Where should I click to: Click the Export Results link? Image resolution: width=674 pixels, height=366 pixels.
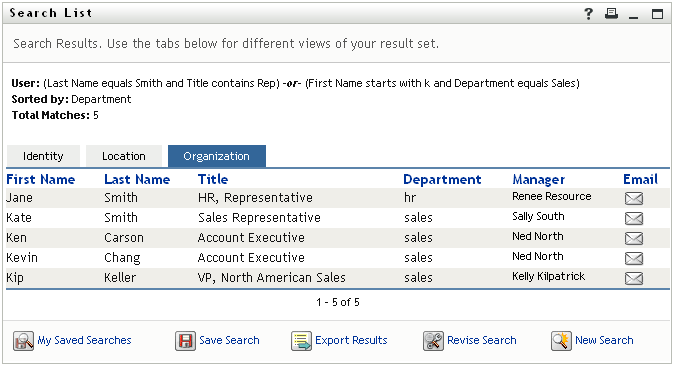[x=351, y=340]
